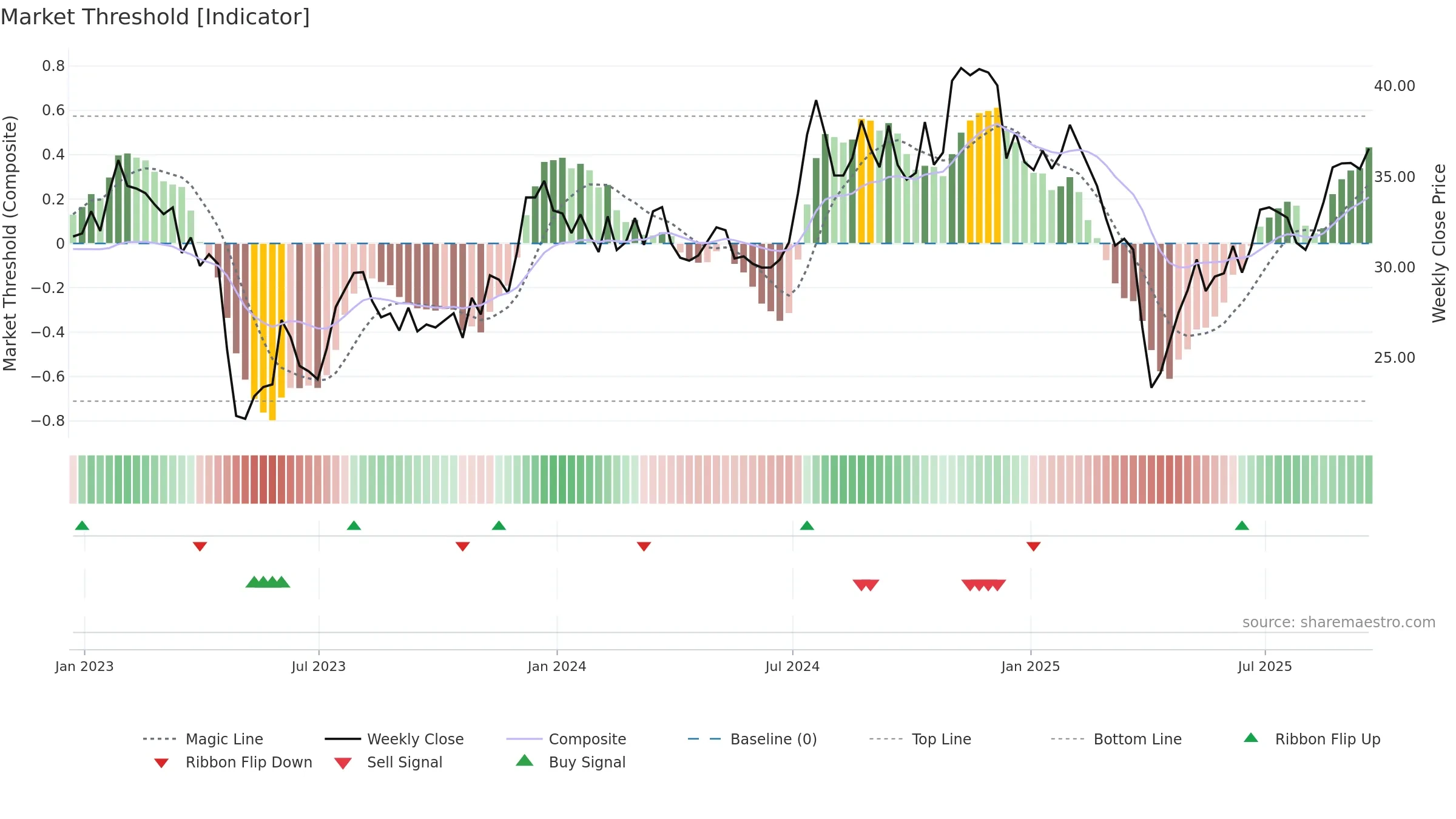Click the Jan 2023 x-axis label
Screen dimensions: 1456x819
[84, 666]
